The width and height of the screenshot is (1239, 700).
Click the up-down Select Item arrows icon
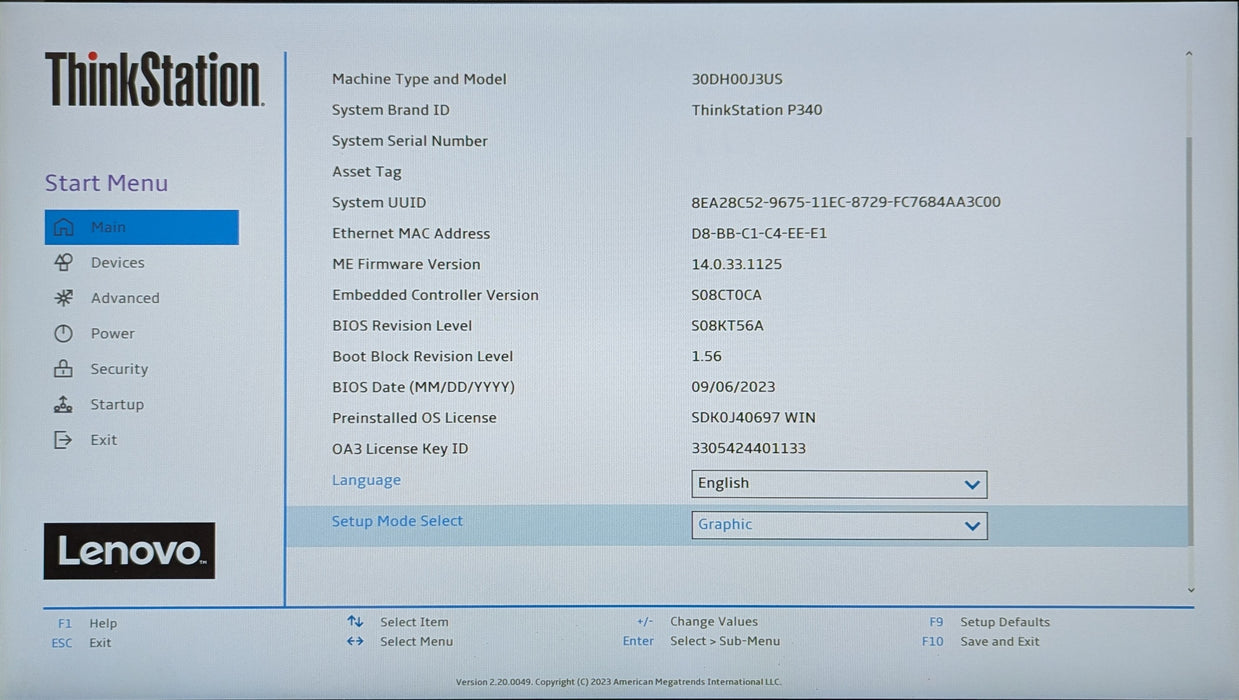tap(355, 622)
